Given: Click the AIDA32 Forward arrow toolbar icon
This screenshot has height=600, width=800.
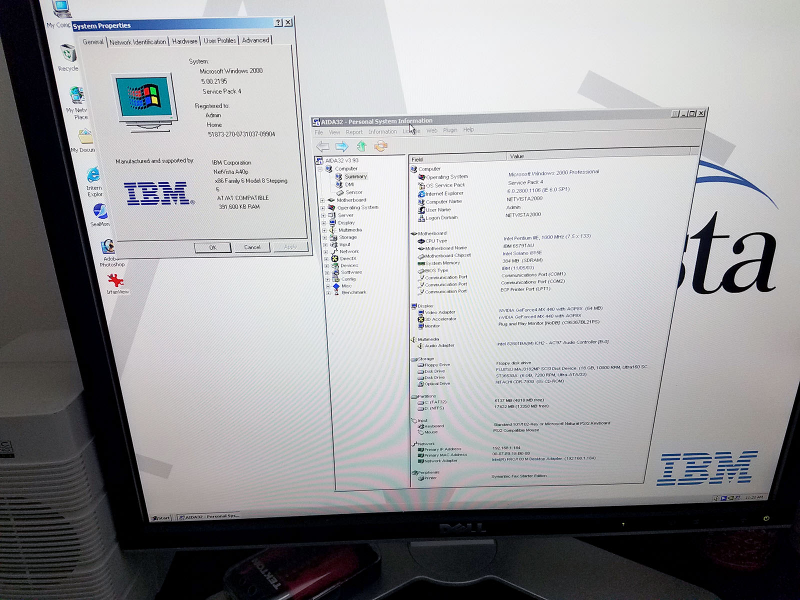Looking at the screenshot, I should point(341,147).
